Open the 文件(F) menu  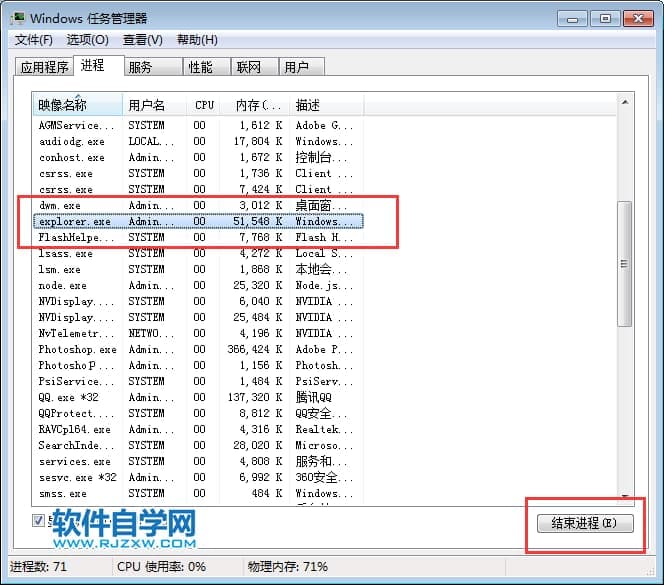tap(33, 40)
